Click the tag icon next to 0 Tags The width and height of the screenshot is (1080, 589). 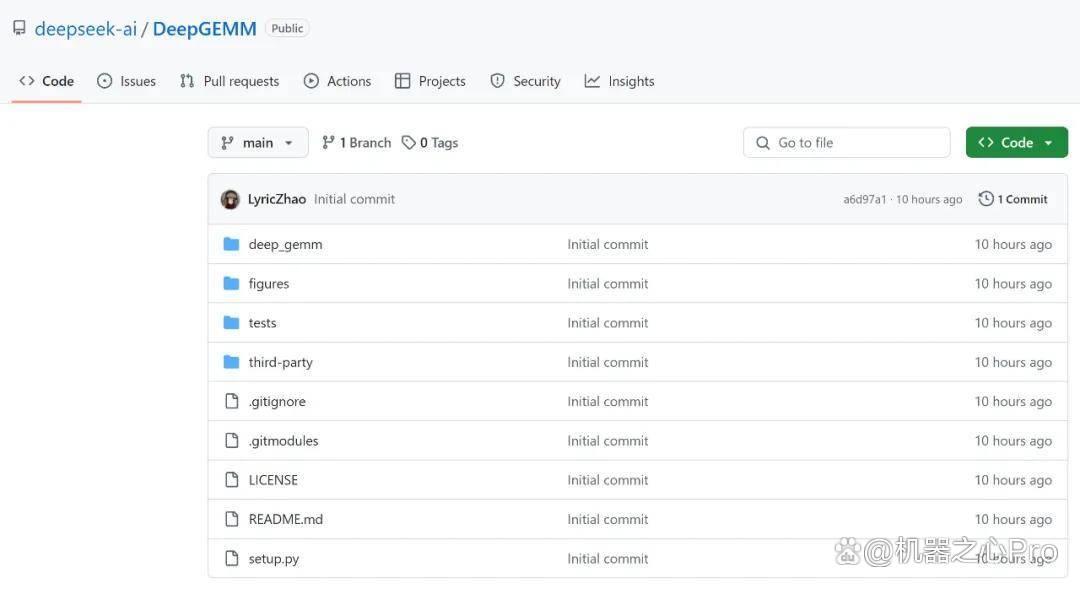408,143
